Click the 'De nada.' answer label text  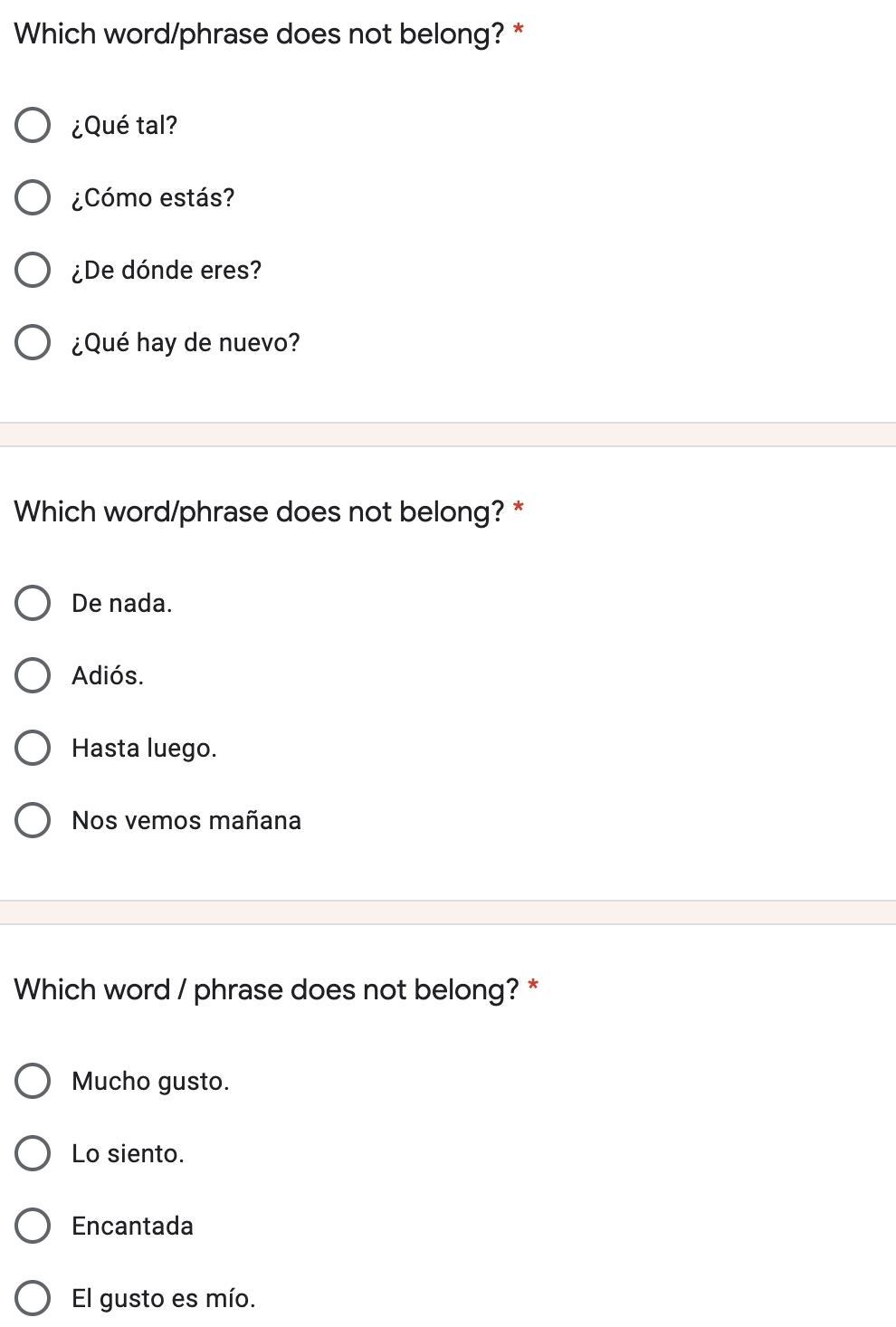coord(122,604)
